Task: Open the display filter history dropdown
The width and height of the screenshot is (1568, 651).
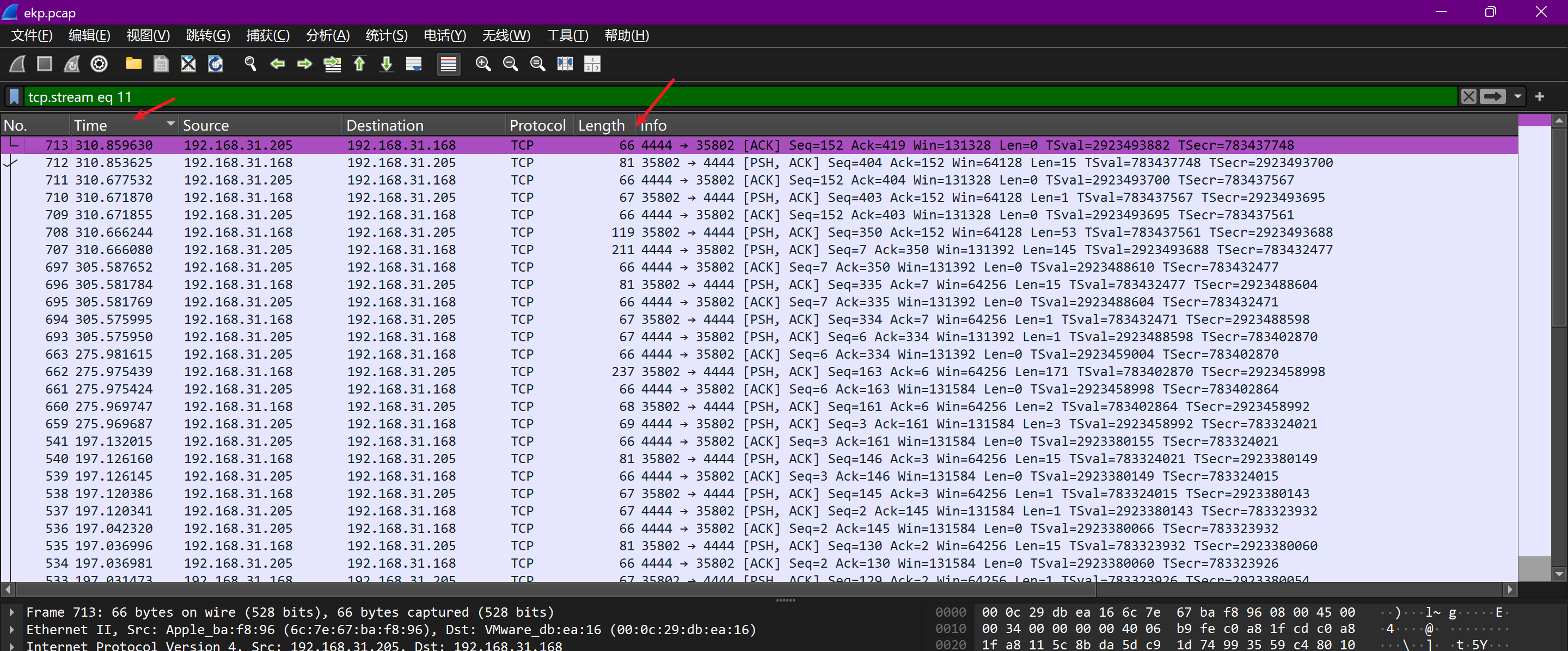Action: coord(1517,97)
